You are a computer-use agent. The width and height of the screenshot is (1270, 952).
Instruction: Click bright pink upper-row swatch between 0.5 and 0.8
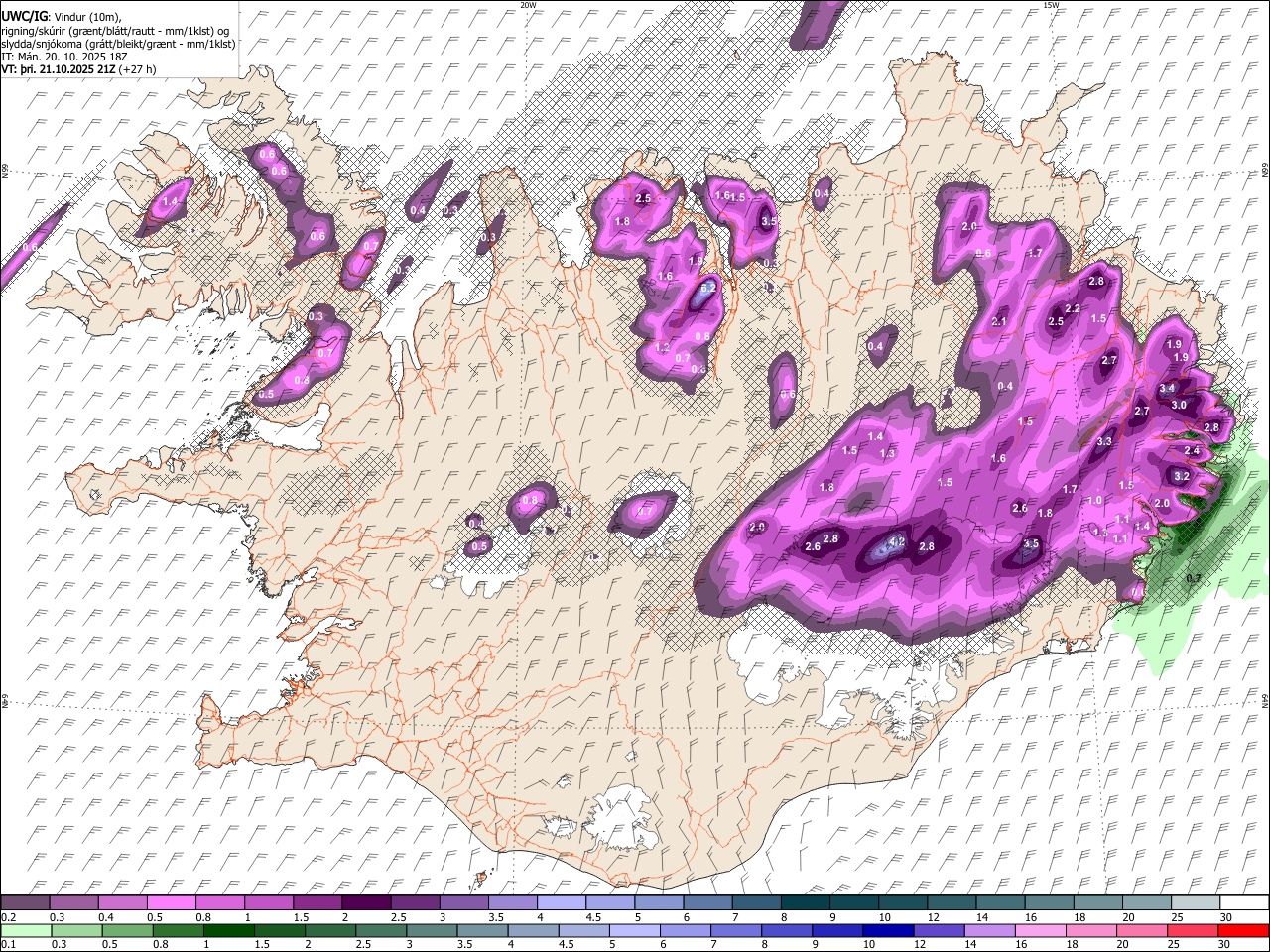tap(171, 903)
